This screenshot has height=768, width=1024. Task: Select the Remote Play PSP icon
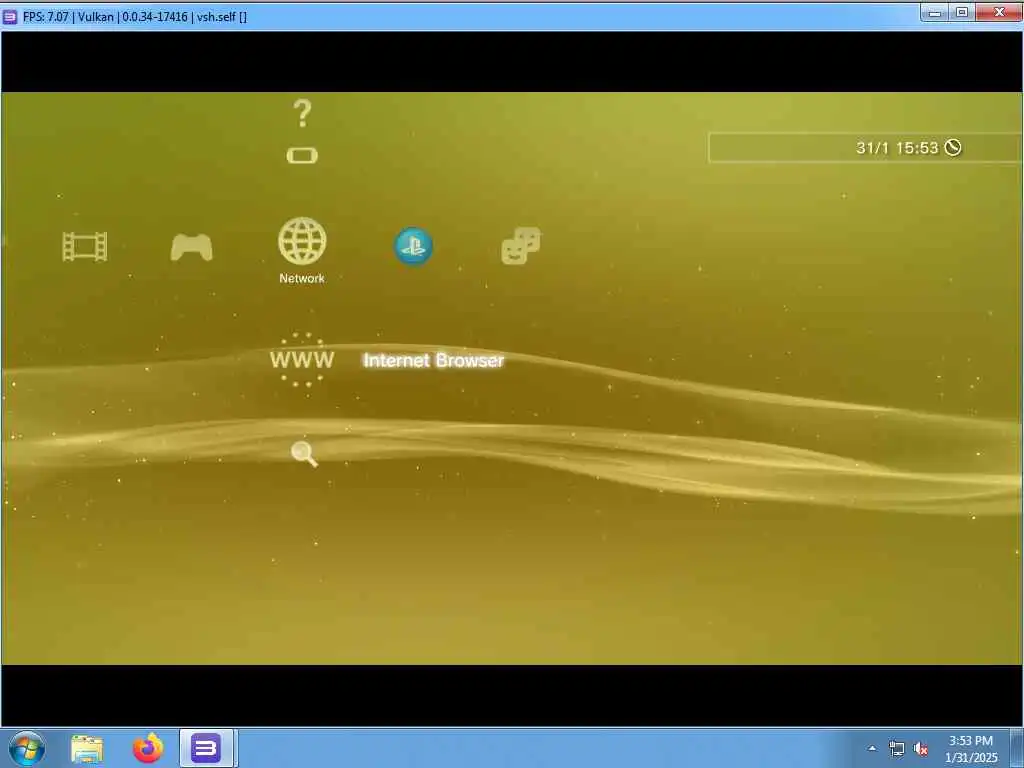302,155
